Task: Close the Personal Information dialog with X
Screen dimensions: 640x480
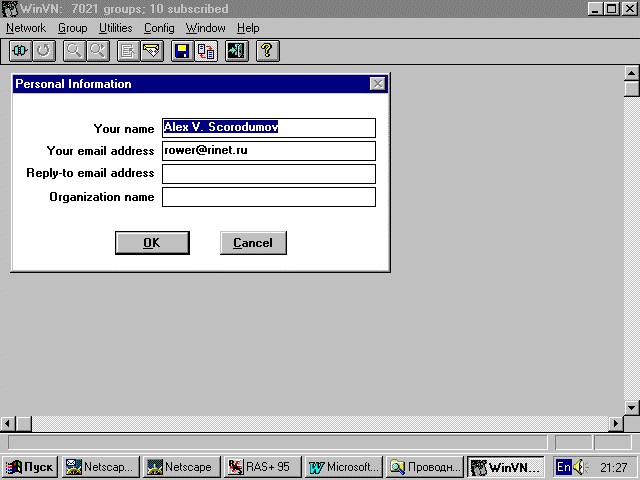Action: [x=378, y=84]
